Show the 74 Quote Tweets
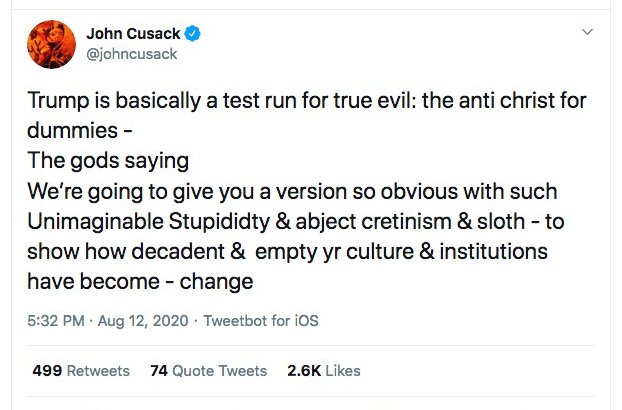622x410 pixels. [208, 371]
